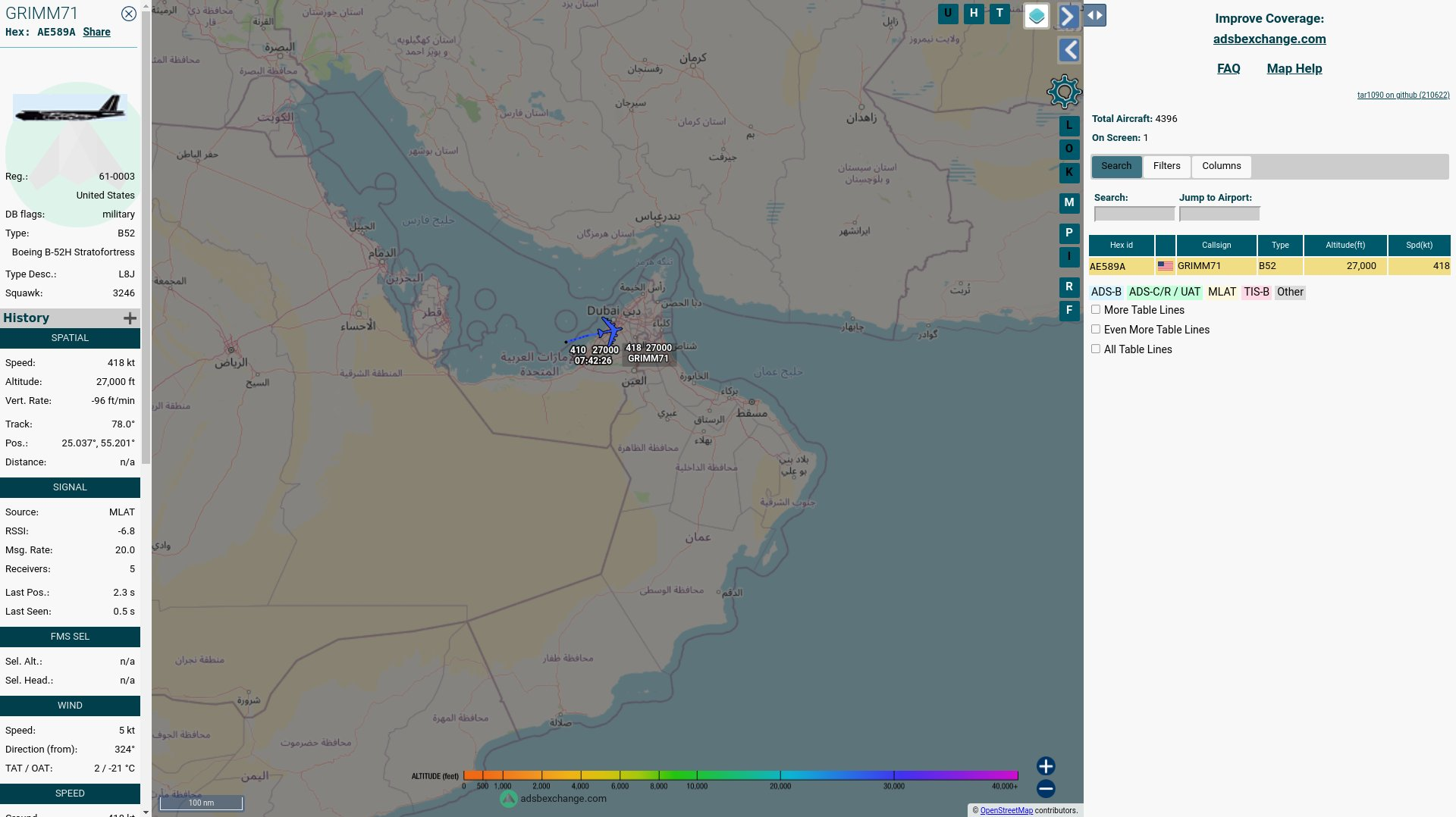1456x817 pixels.
Task: Switch to the Search tab
Action: coord(1116,166)
